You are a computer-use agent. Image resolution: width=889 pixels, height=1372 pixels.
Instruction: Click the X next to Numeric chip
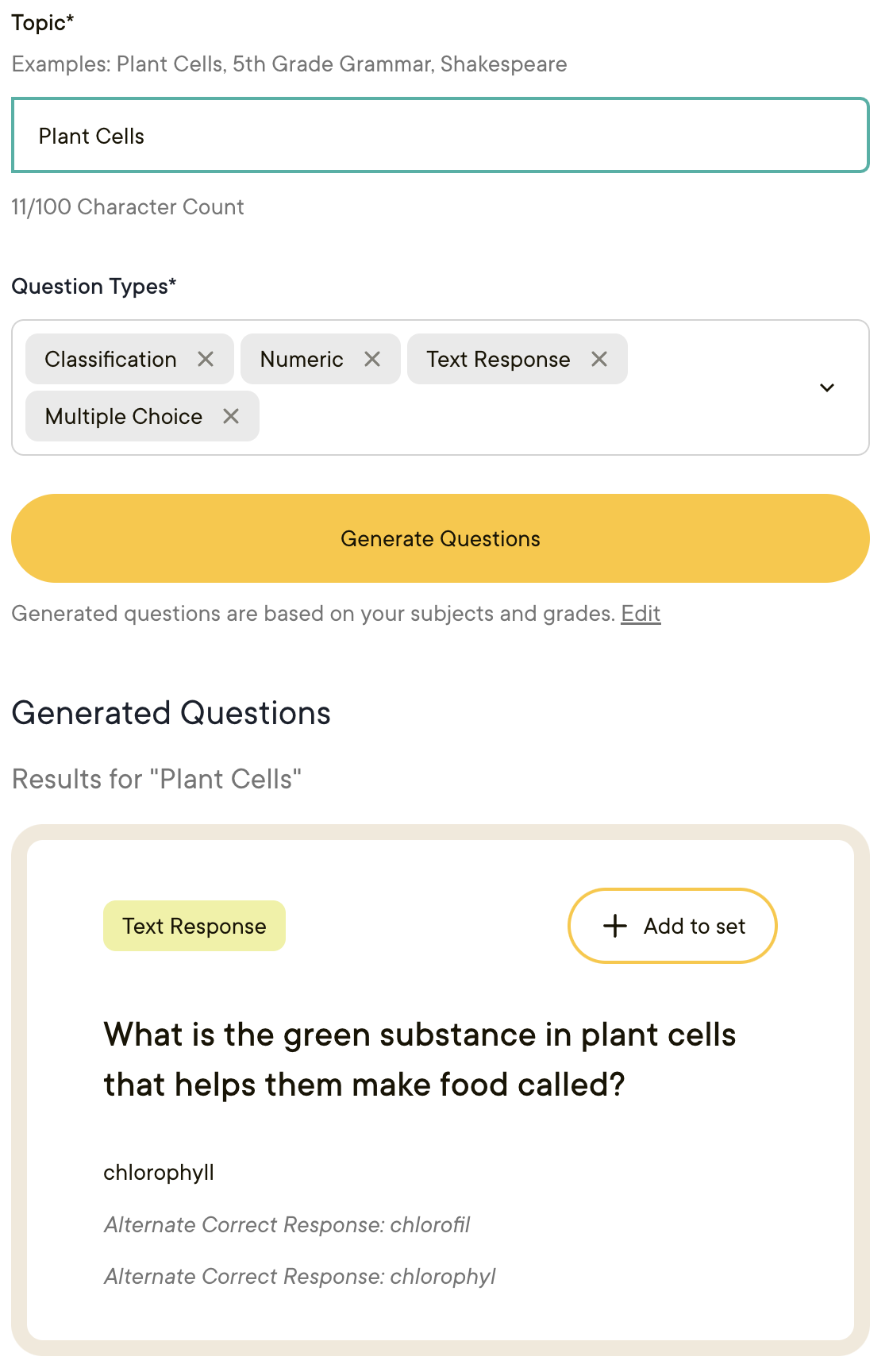click(x=372, y=359)
